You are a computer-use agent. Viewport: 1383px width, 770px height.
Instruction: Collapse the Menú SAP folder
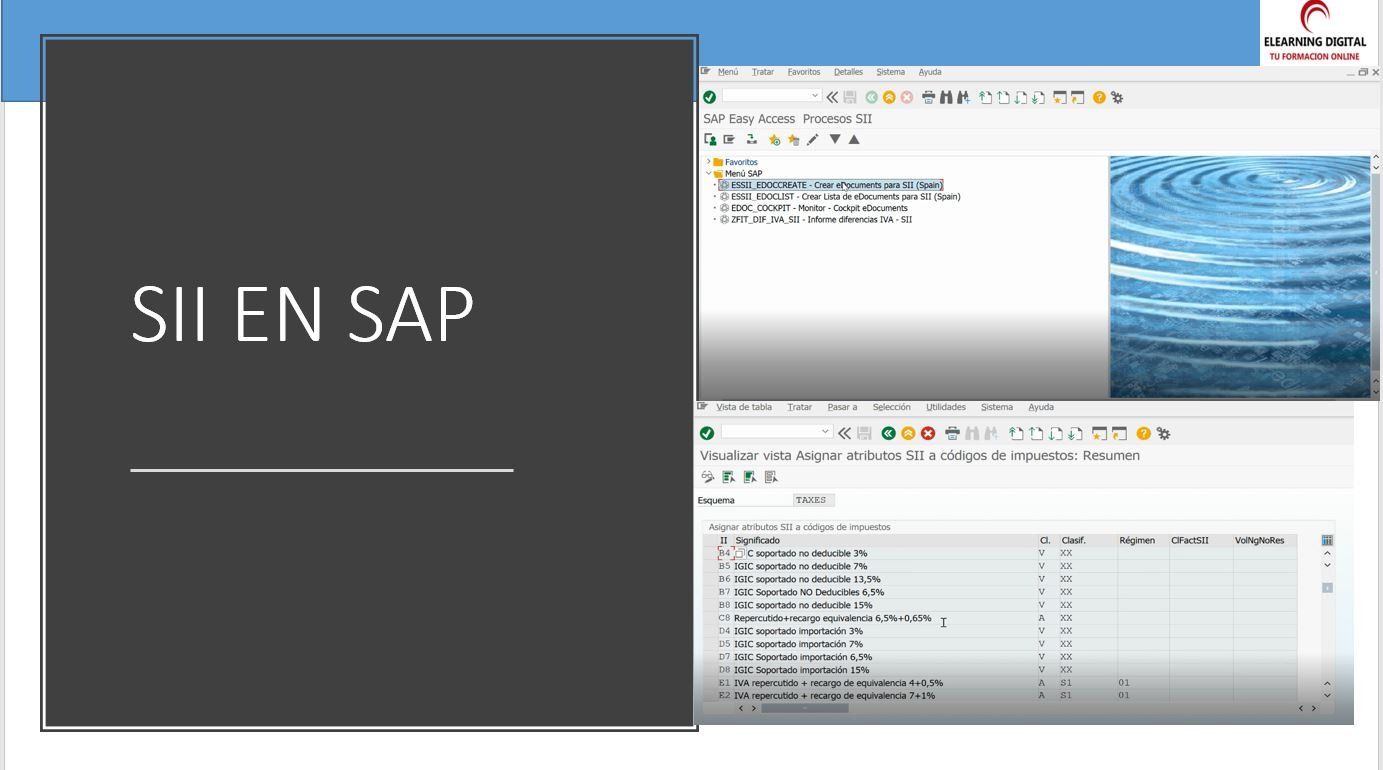709,173
